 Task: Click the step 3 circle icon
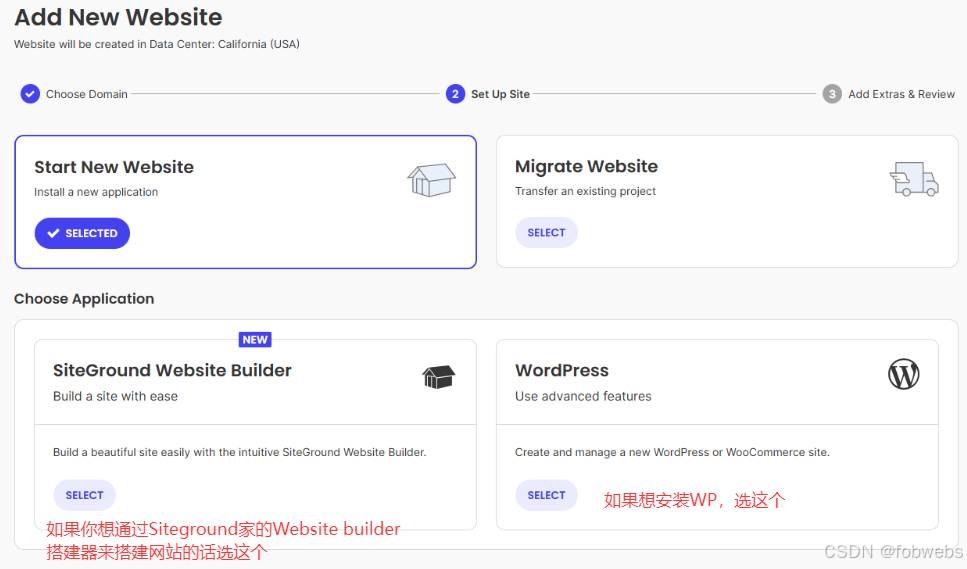coord(832,94)
